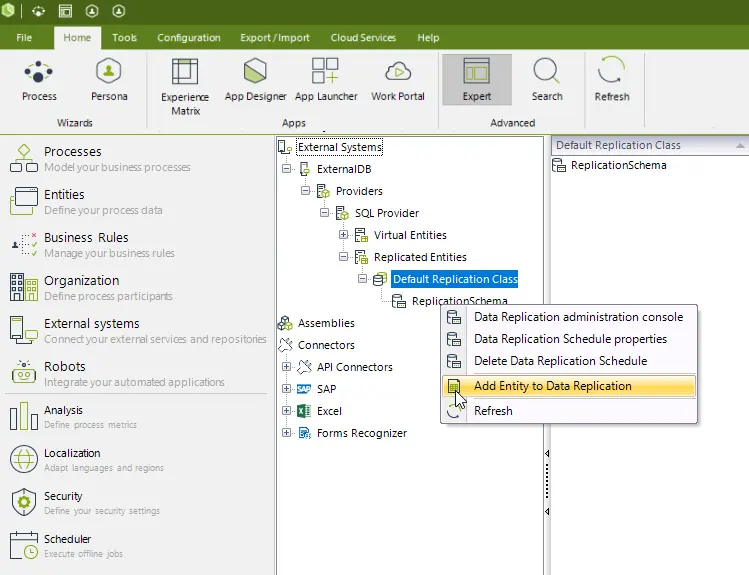Select Default Replication Class tree item
Viewport: 749px width, 575px height.
(x=455, y=279)
